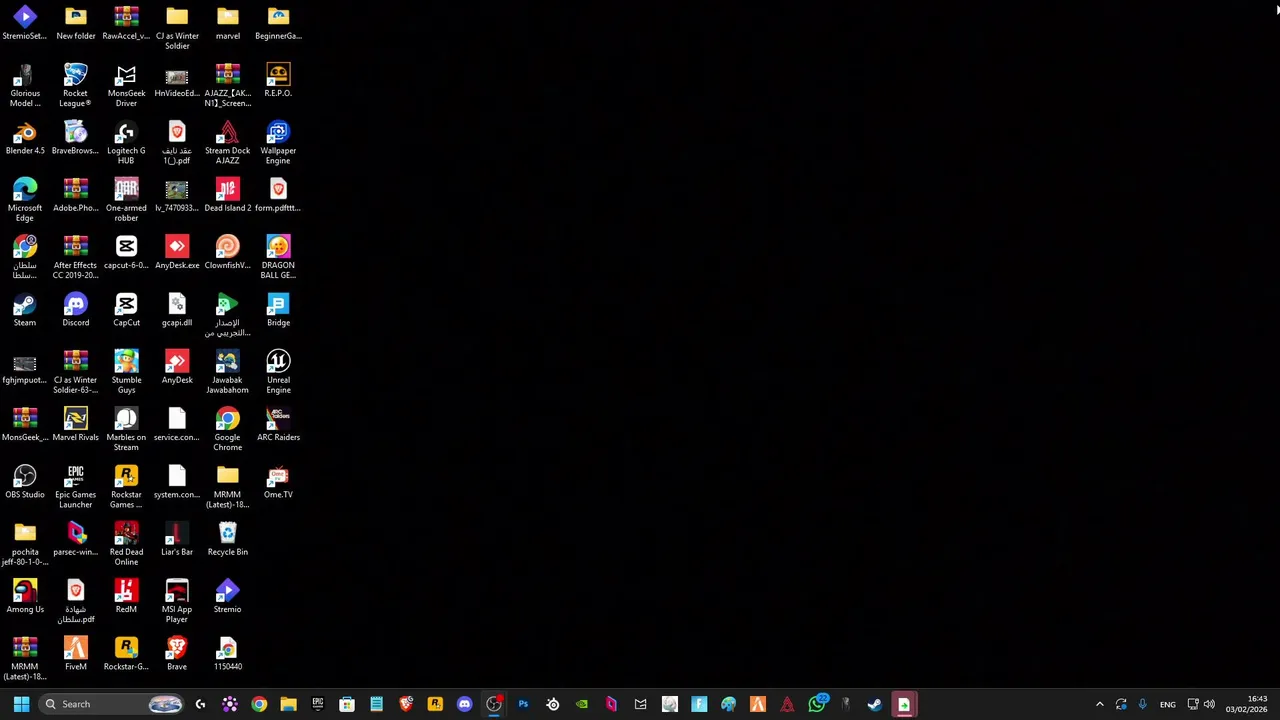Select the Microsoft Edge desktop icon
The image size is (1280, 720).
click(x=25, y=200)
